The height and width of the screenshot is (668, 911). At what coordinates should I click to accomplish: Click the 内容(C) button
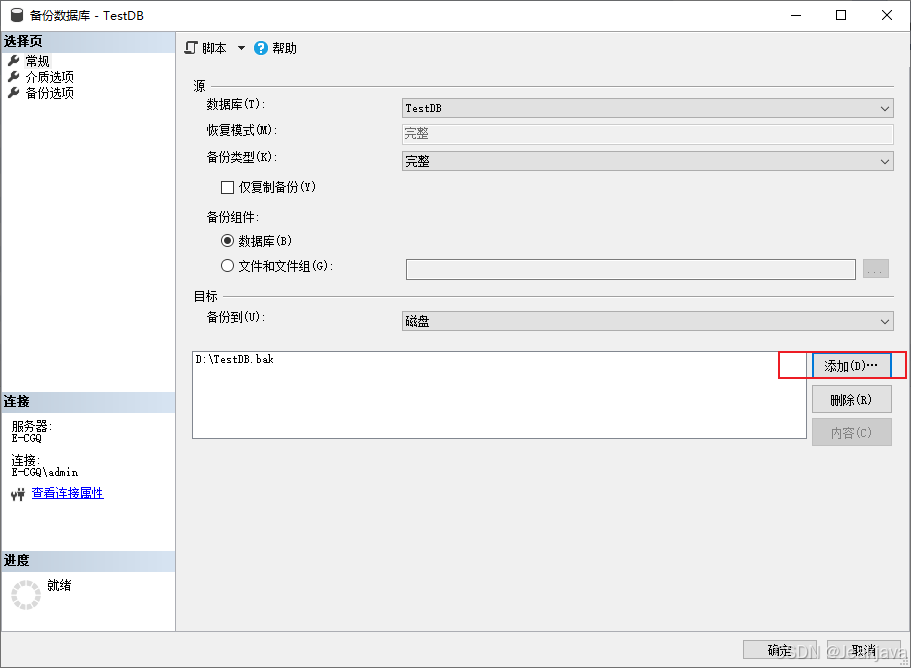coord(851,433)
